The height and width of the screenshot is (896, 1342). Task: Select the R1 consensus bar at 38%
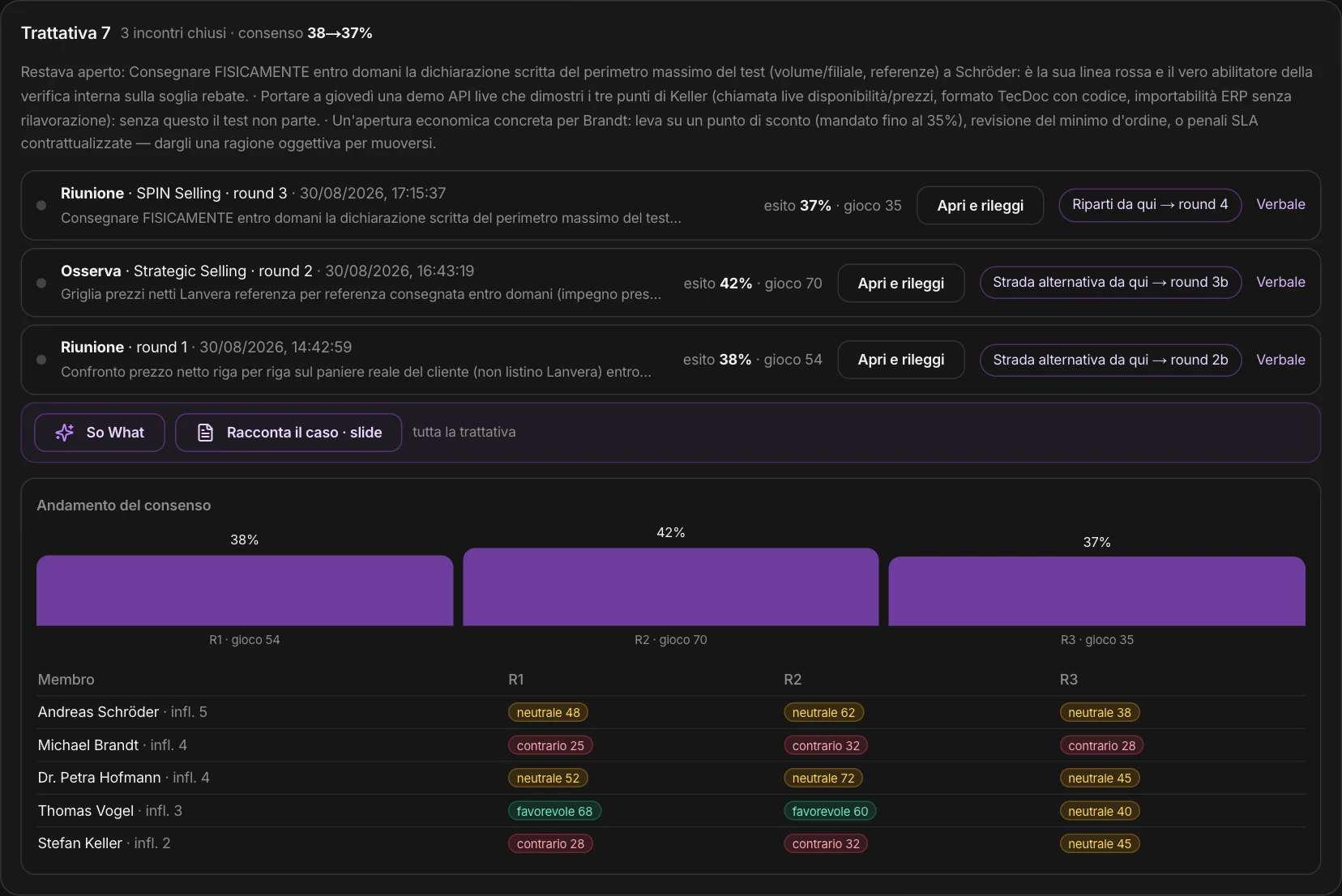pyautogui.click(x=245, y=591)
